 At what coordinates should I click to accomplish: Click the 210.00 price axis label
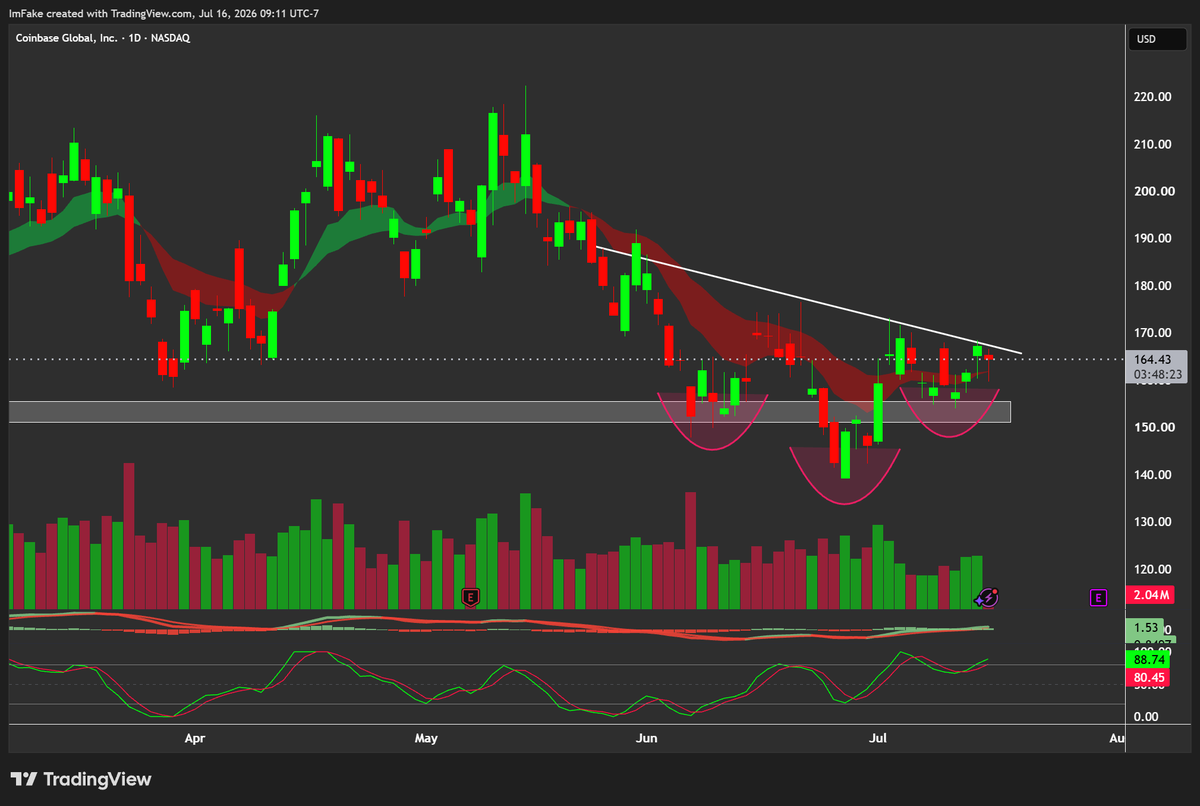click(1153, 144)
